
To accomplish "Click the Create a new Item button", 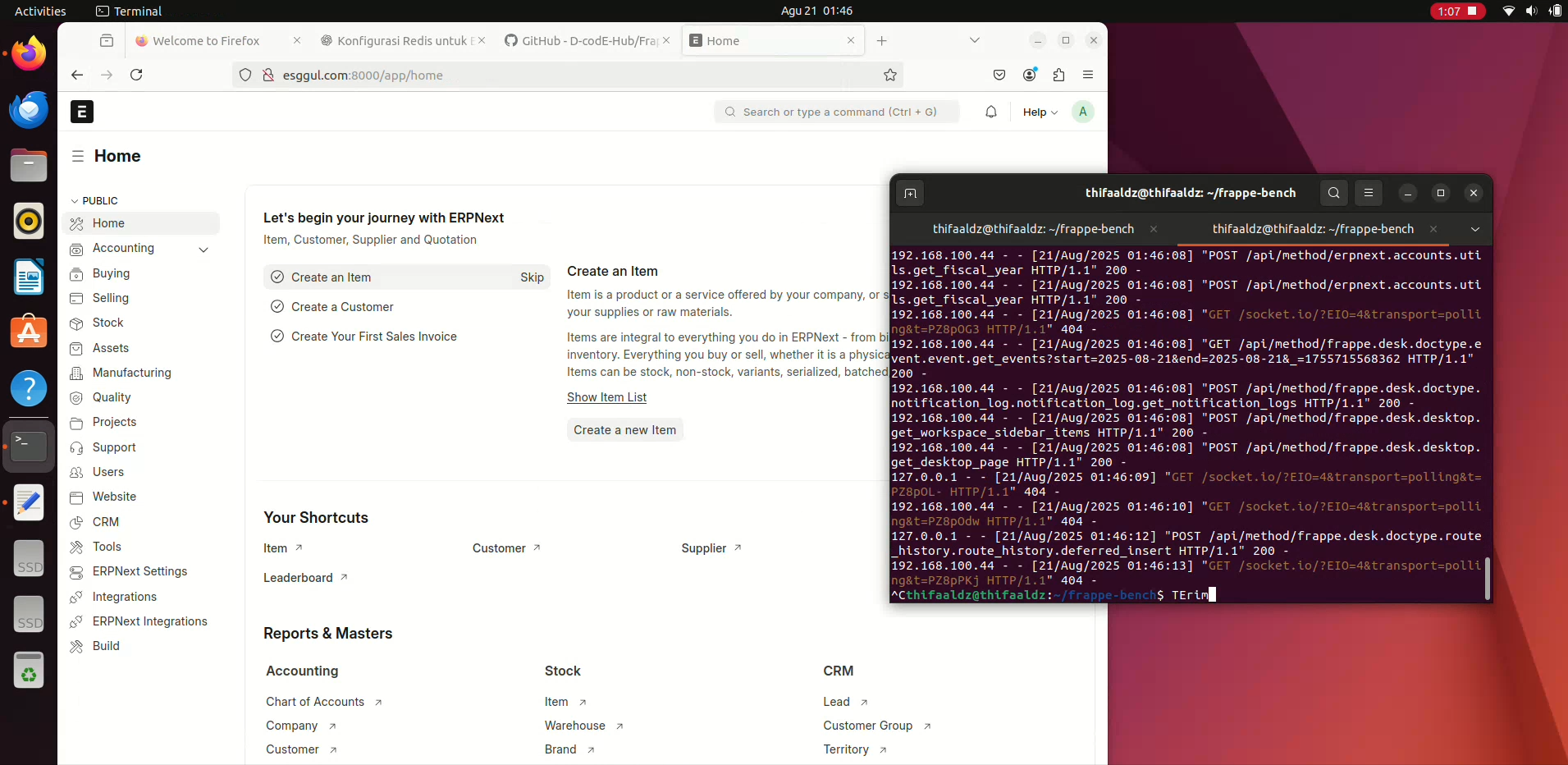I will pos(625,430).
